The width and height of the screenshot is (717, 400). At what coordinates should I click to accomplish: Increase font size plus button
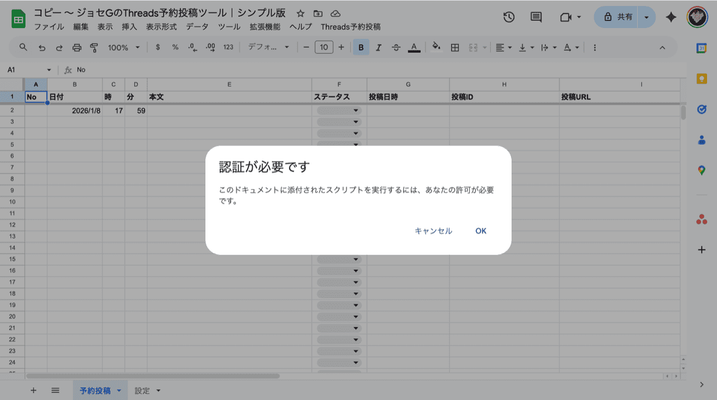click(x=341, y=48)
